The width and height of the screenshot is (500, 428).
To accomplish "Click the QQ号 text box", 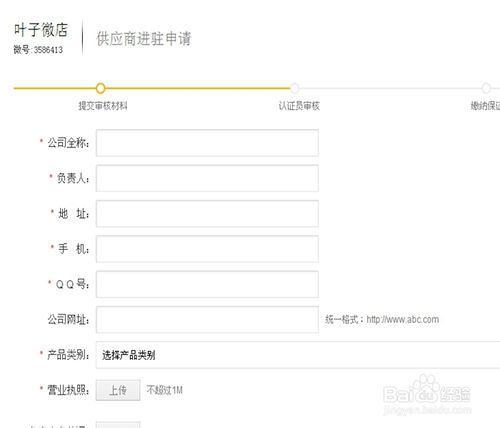I will coord(207,284).
